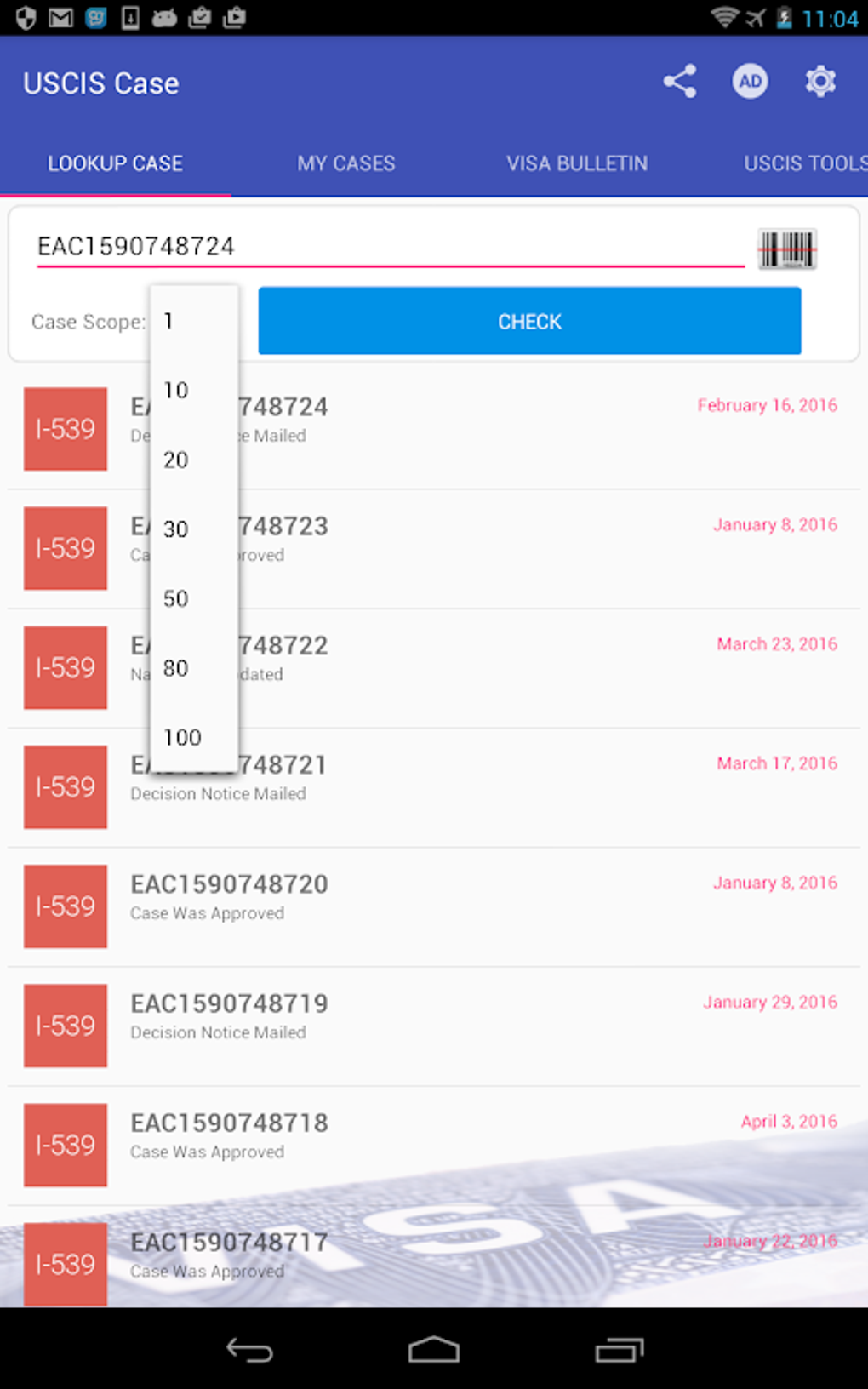Open the Visa Bulletin tab
The width and height of the screenshot is (868, 1389).
click(x=577, y=163)
